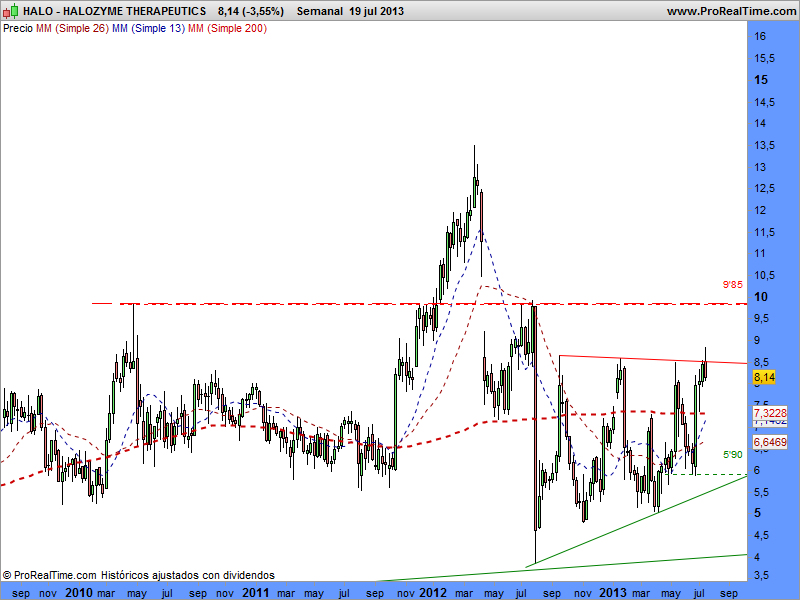This screenshot has width=800, height=600.
Task: Click the 13 price axis label
Action: click(760, 167)
